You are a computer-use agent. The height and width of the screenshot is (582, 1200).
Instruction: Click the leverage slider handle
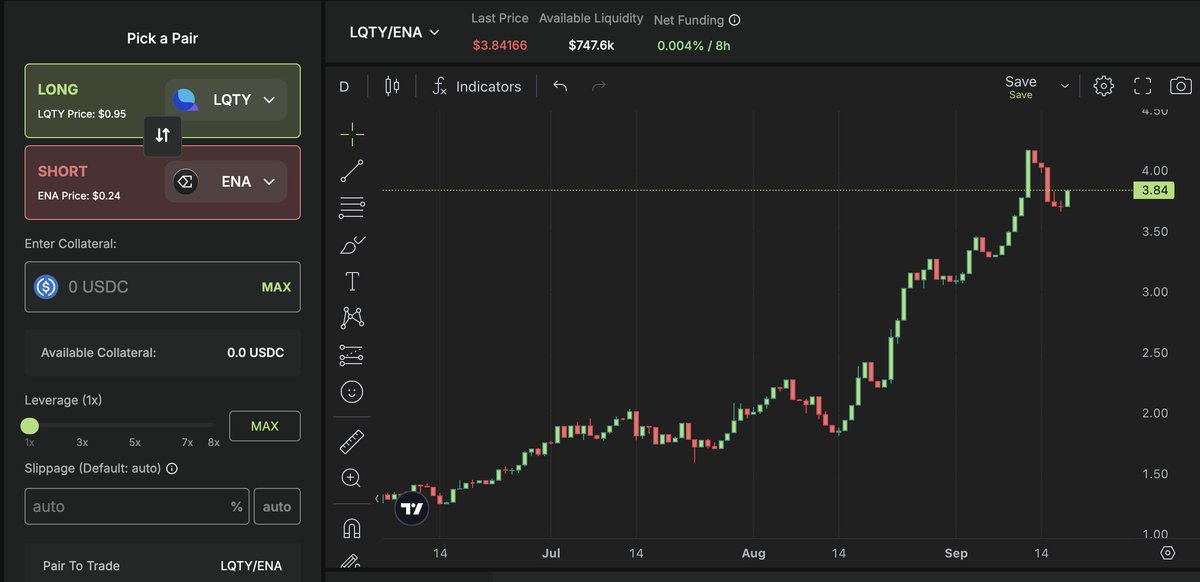[x=30, y=426]
